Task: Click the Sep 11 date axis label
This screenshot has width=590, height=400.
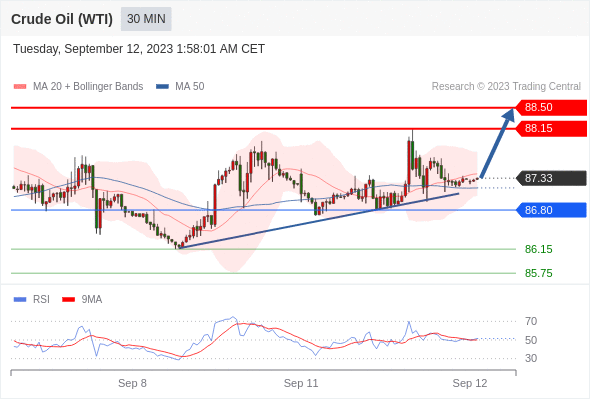Action: click(x=301, y=383)
